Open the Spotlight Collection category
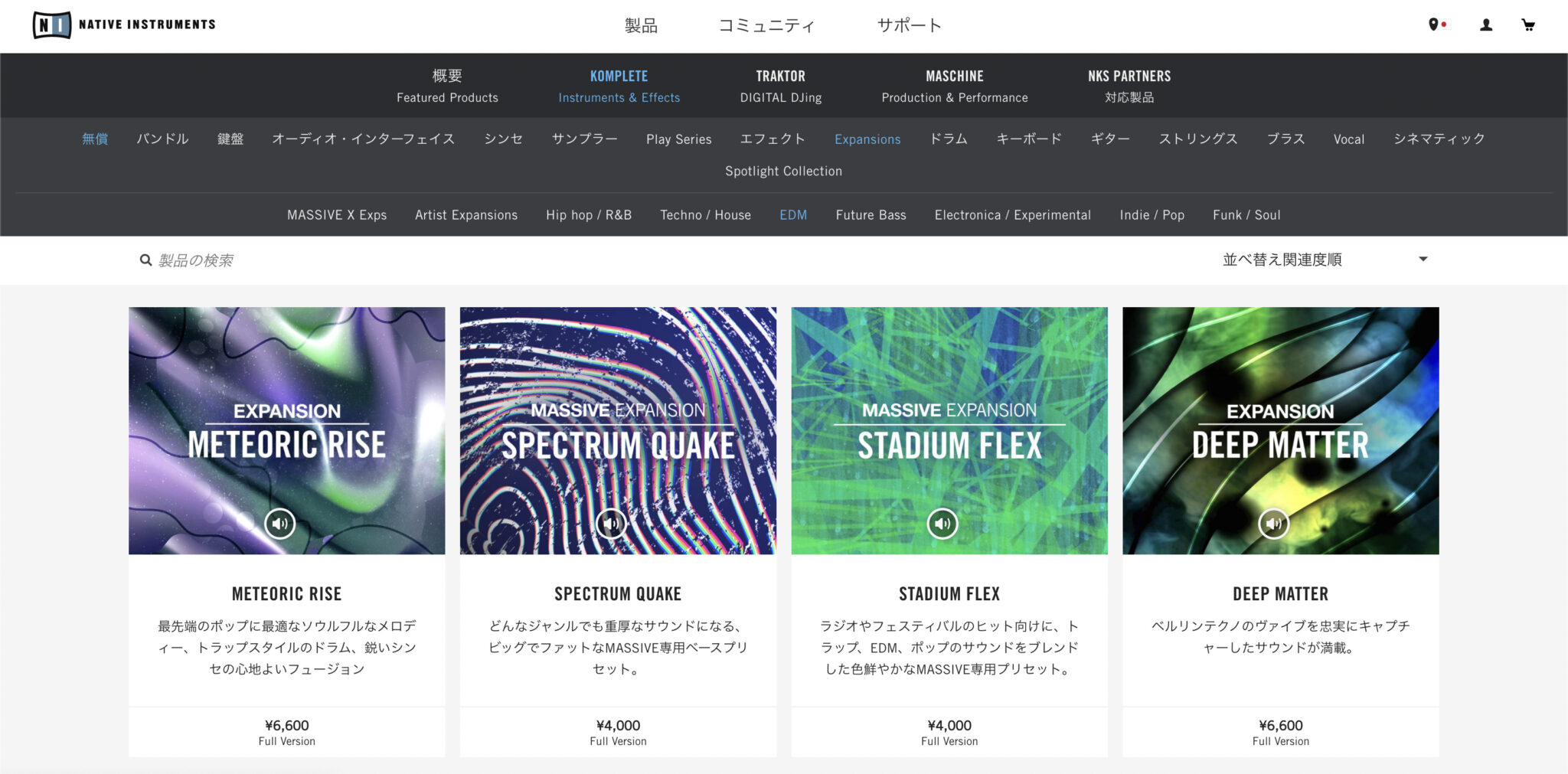The width and height of the screenshot is (1568, 774). (784, 171)
